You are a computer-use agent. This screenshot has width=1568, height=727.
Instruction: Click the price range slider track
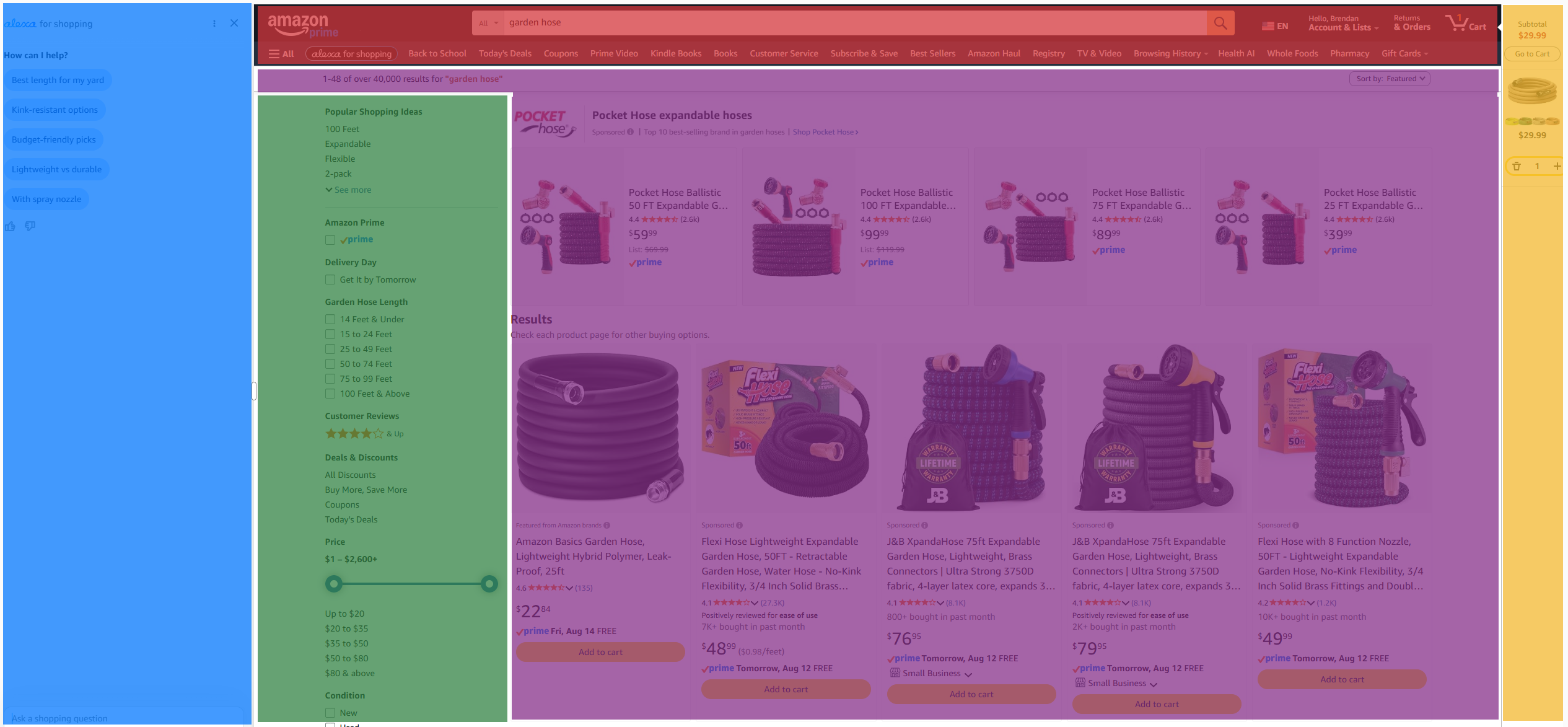411,584
